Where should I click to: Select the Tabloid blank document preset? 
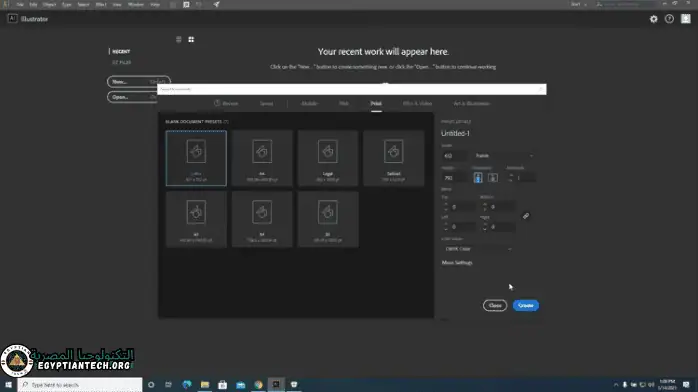[x=394, y=158]
